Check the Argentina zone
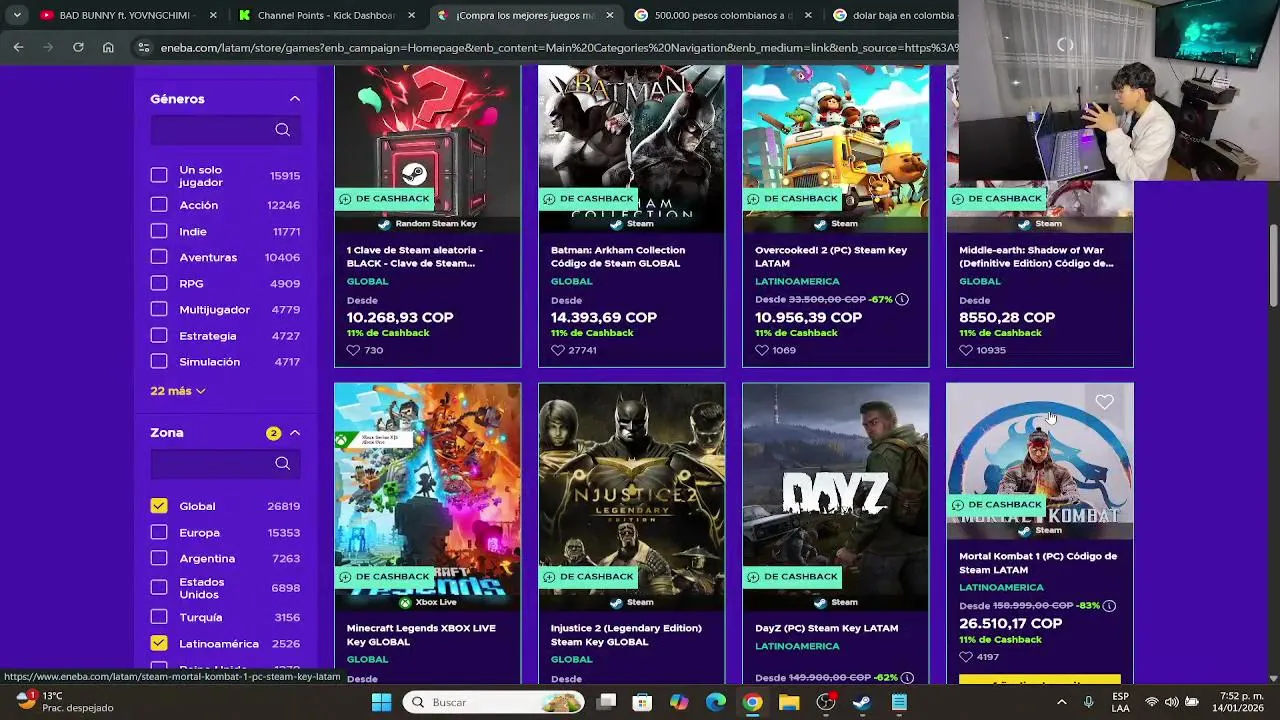Screen dimensions: 1280x720 tap(159, 558)
